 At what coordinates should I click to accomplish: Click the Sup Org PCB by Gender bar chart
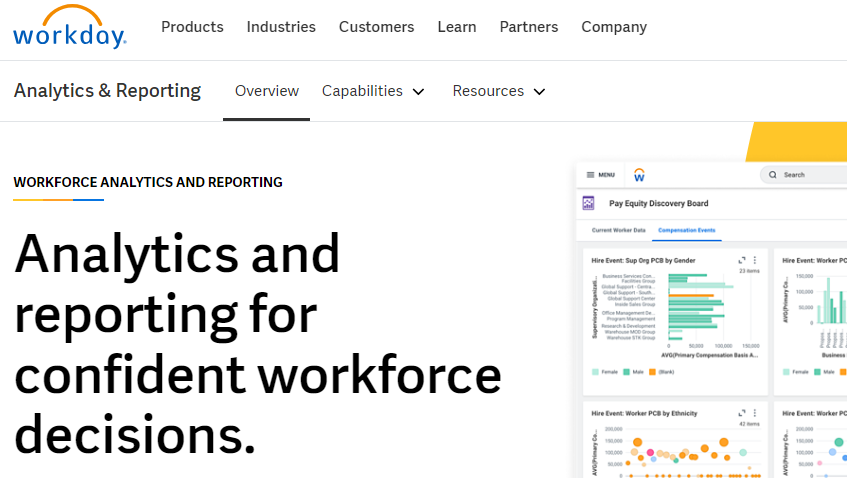676,315
